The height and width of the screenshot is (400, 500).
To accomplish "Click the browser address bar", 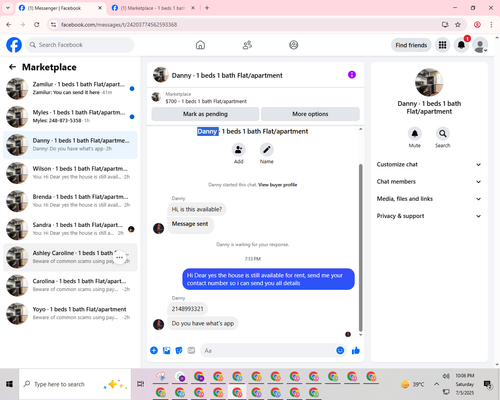I will 248,25.
